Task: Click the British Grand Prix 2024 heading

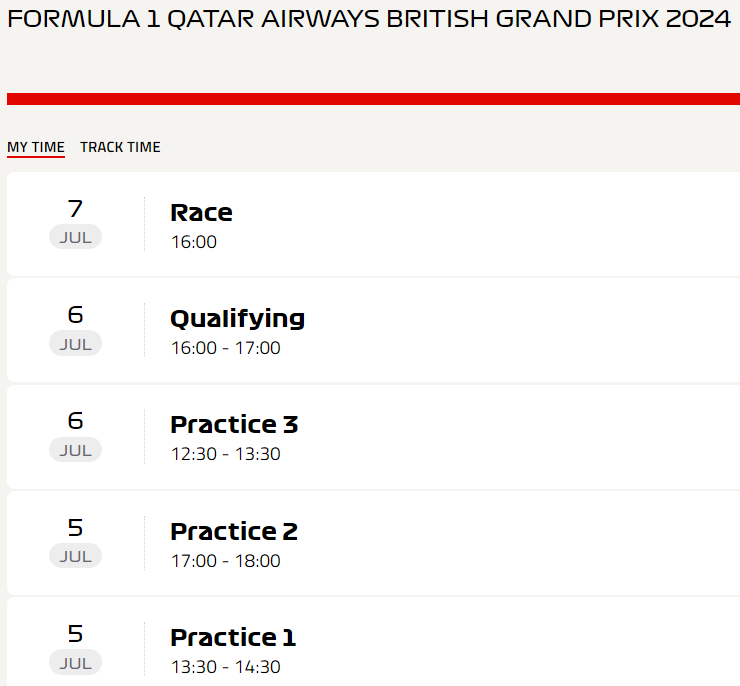Action: (x=370, y=19)
